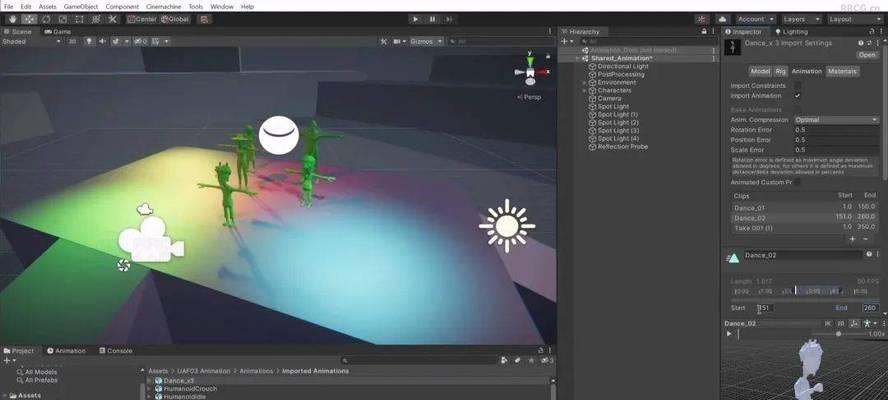Click the Open button in Inspector
The height and width of the screenshot is (400, 888).
(867, 55)
